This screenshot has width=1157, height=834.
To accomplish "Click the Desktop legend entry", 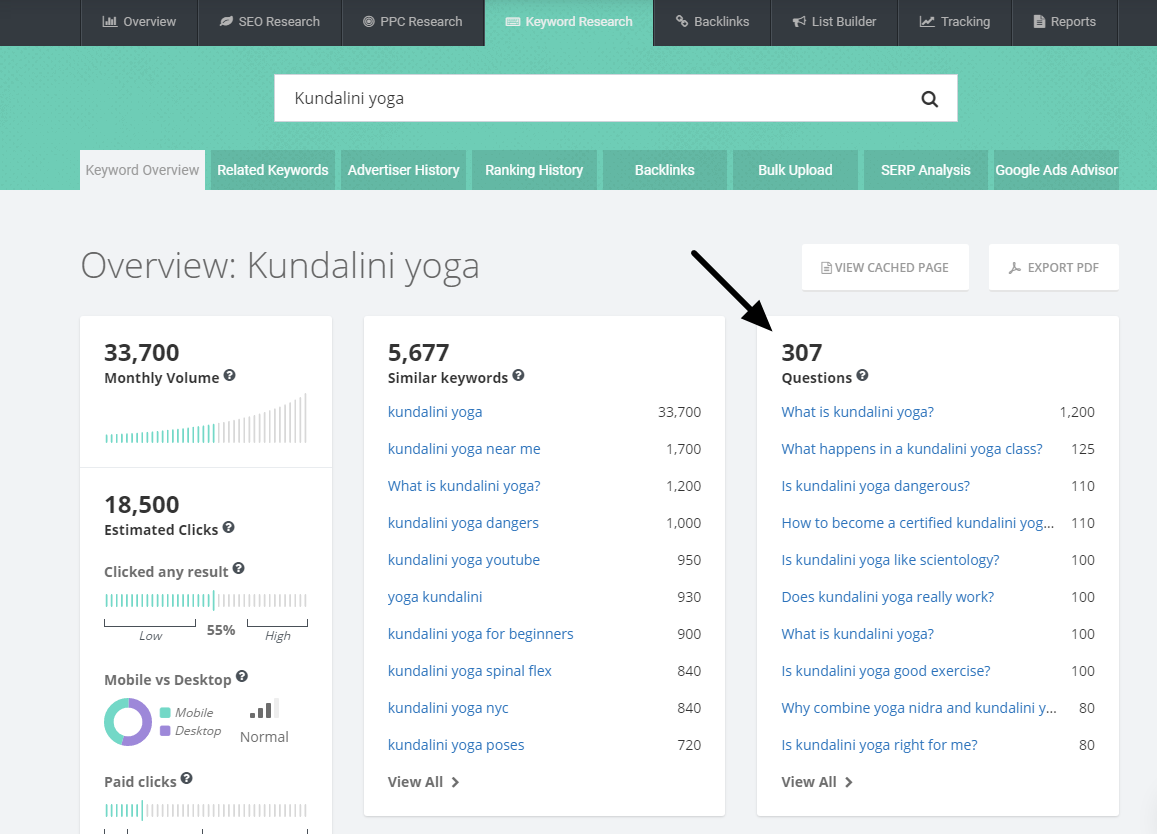I will [x=190, y=731].
